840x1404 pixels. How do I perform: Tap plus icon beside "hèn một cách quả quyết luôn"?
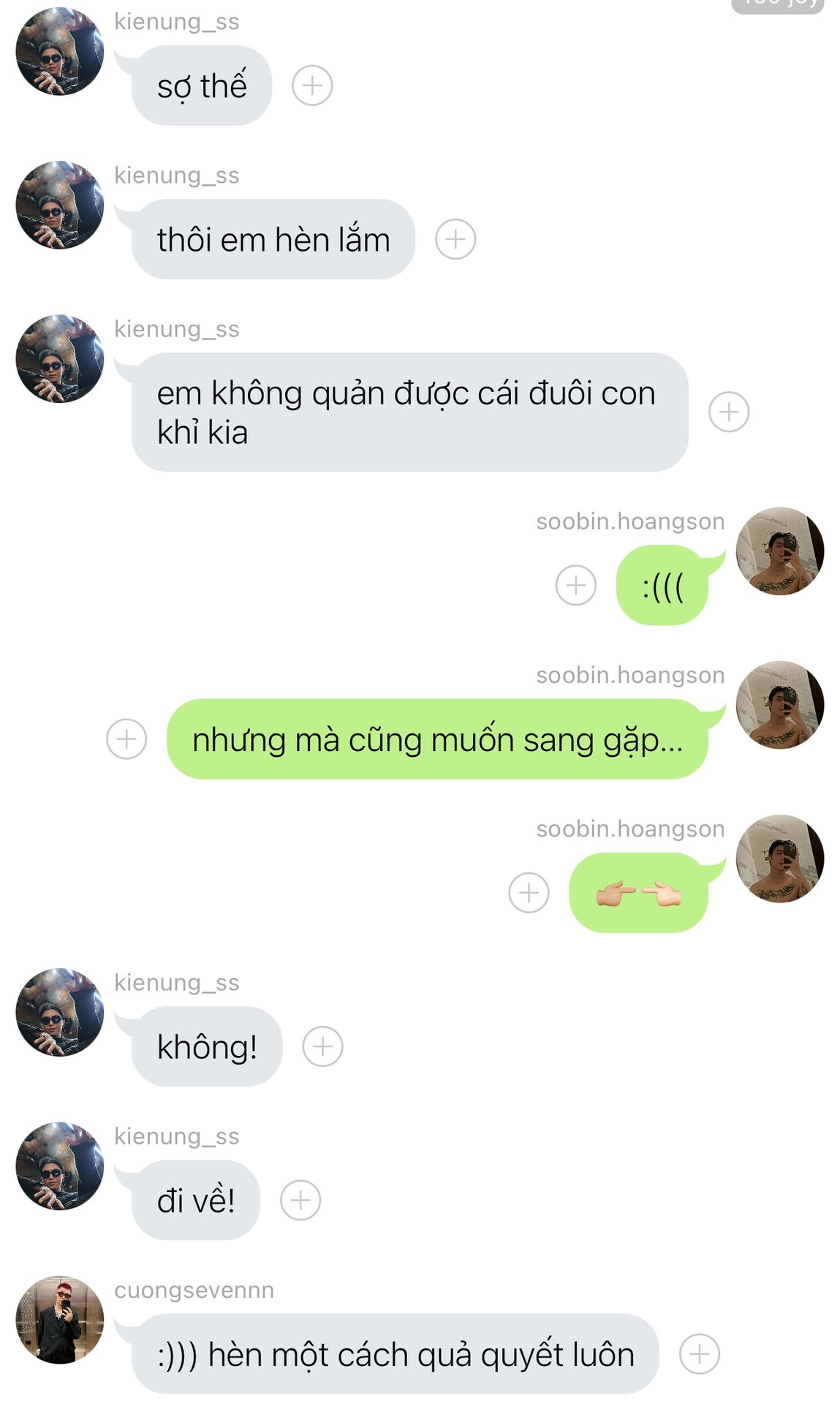coord(700,1354)
